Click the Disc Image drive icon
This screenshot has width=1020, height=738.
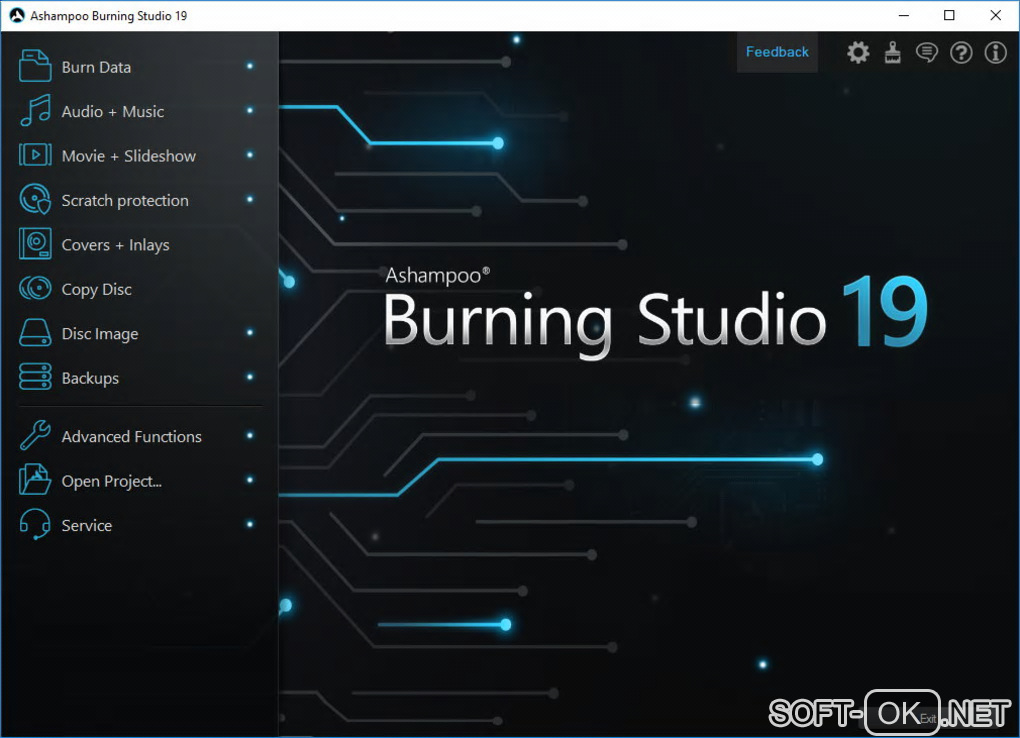(x=35, y=333)
